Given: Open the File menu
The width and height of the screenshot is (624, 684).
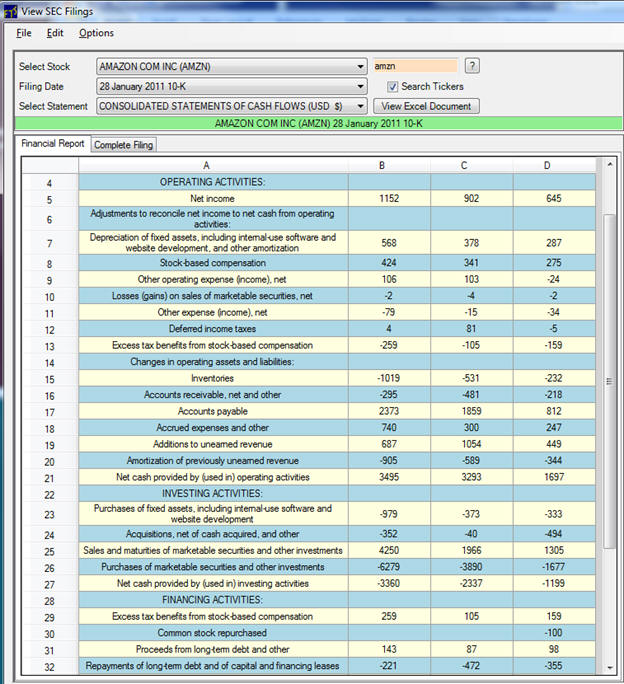Looking at the screenshot, I should point(24,33).
